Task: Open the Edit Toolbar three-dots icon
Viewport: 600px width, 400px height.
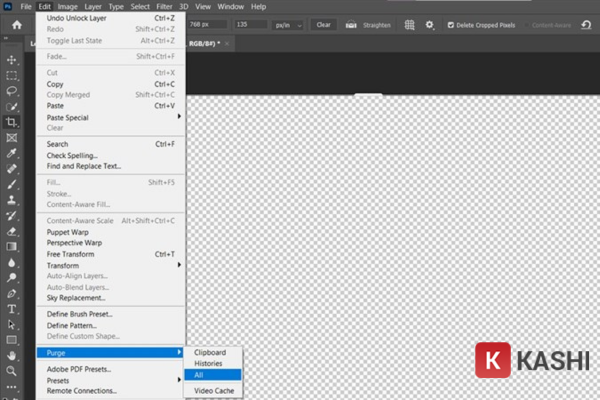Action: pyautogui.click(x=11, y=387)
